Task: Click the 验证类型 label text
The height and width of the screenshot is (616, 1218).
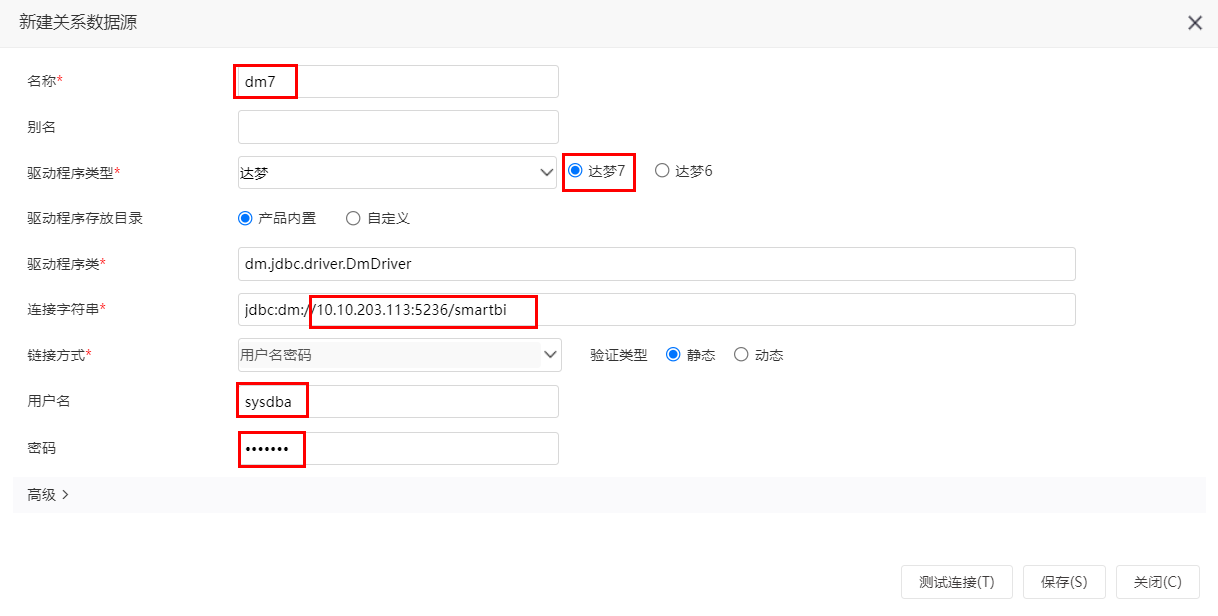Action: [619, 355]
